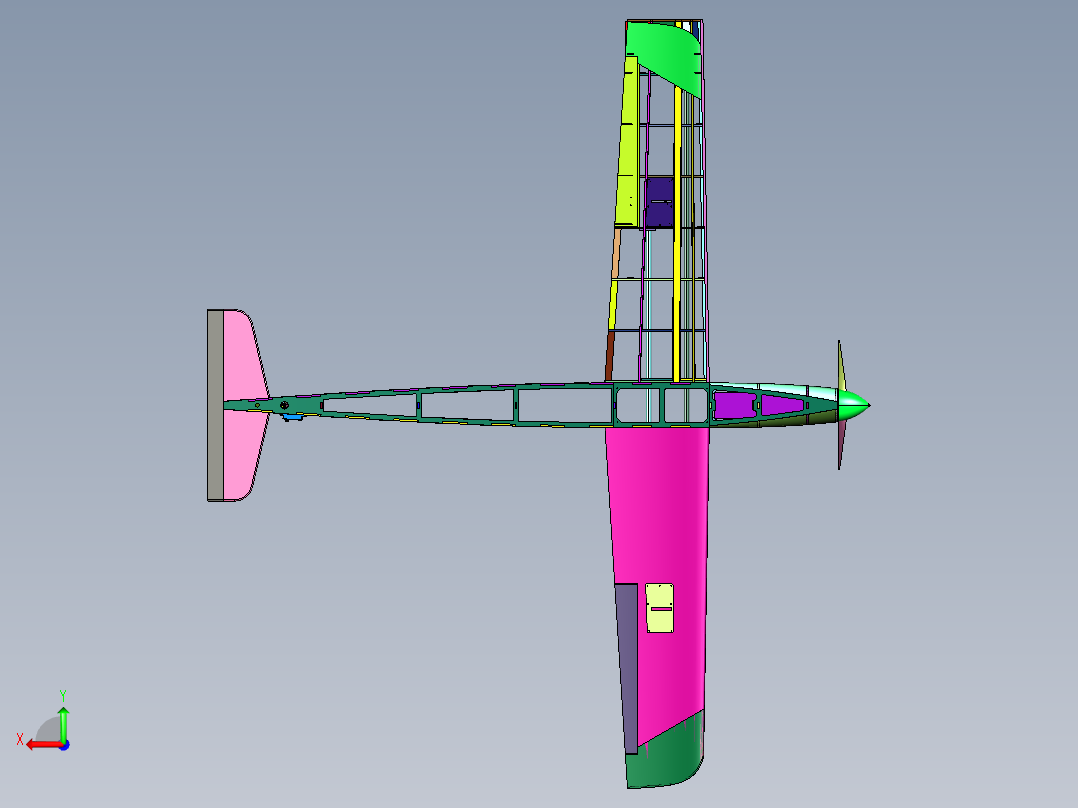Image resolution: width=1078 pixels, height=808 pixels.
Task: Select the gray elevator at the tail
Action: [x=215, y=405]
